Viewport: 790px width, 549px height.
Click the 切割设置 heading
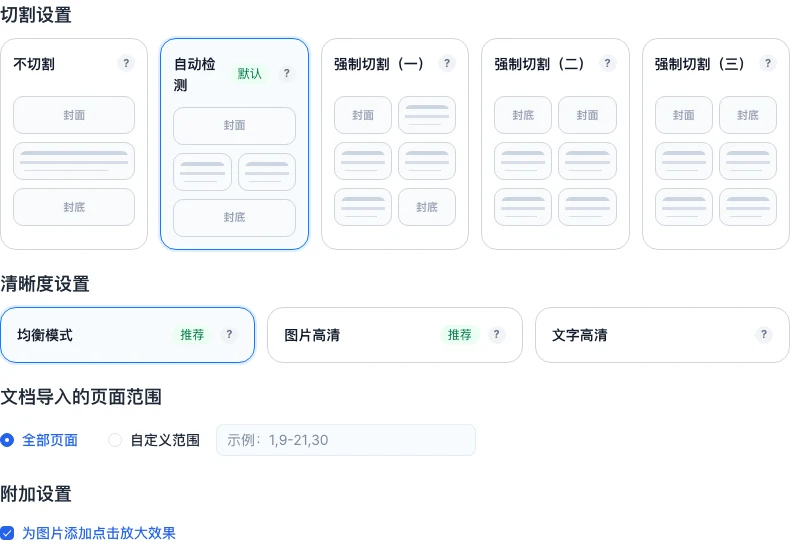pyautogui.click(x=36, y=15)
